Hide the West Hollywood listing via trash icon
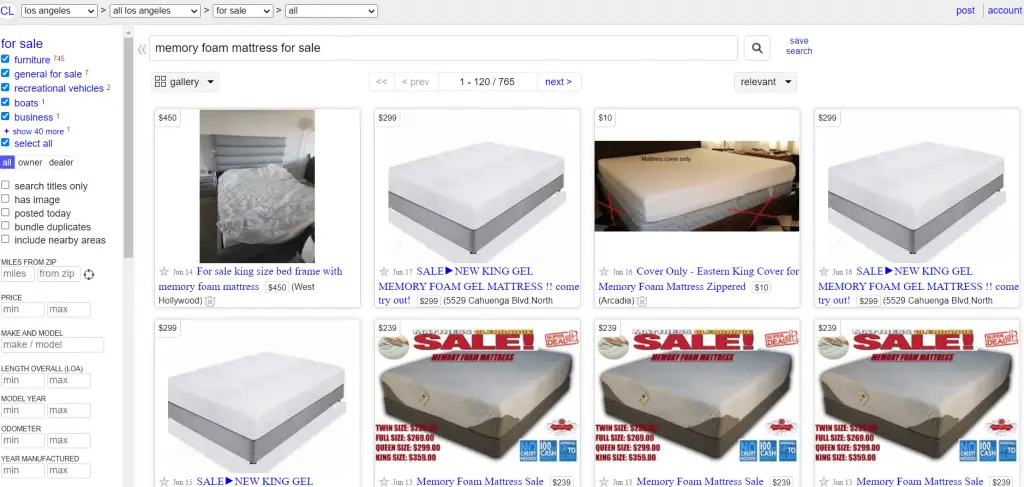Screen dimensions: 1024x487 210,301
